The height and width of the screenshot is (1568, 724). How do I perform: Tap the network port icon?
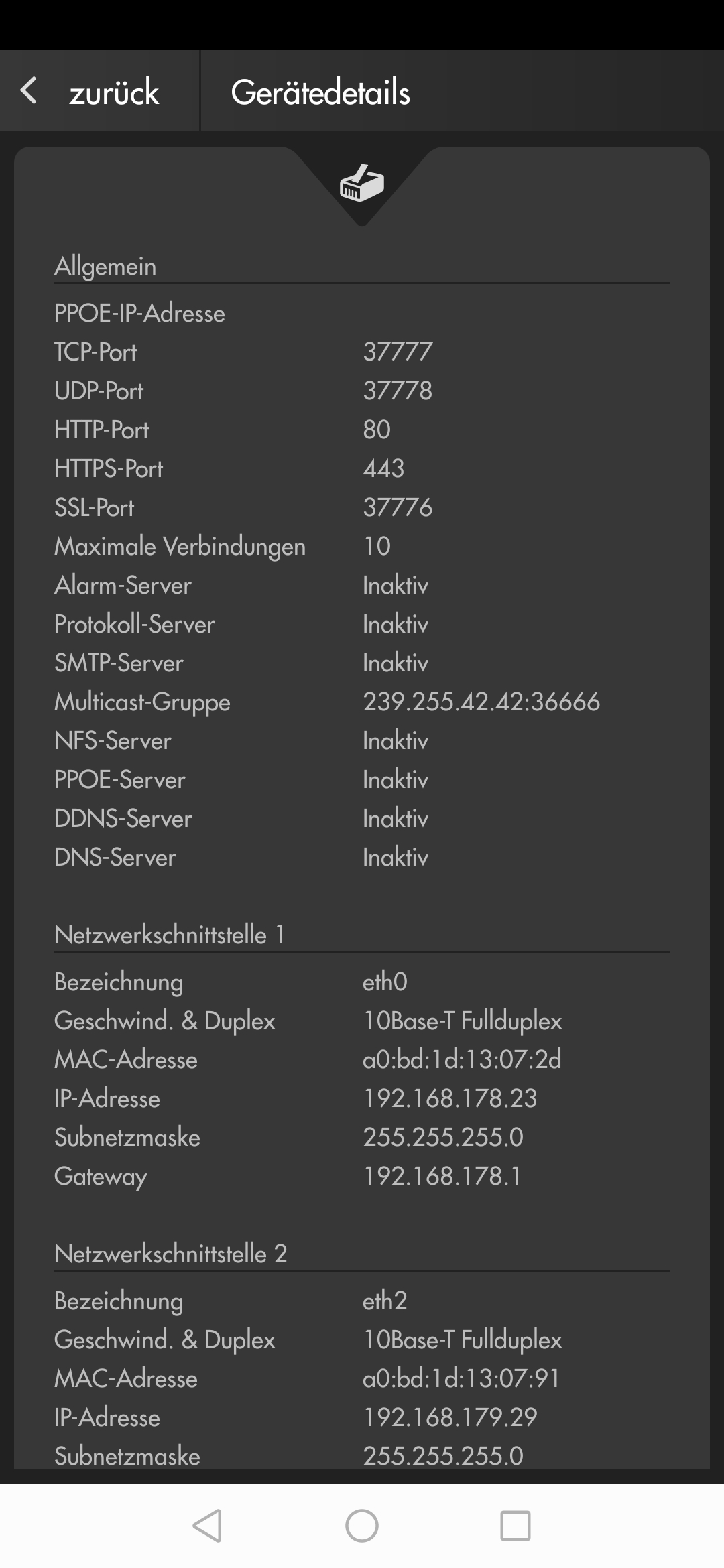(362, 183)
